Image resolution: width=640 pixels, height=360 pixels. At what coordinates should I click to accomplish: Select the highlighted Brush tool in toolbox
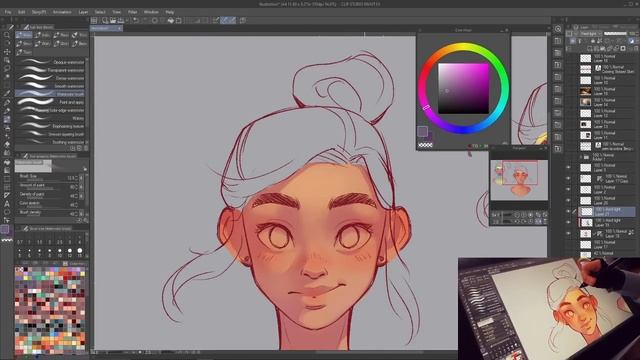[x=7, y=119]
